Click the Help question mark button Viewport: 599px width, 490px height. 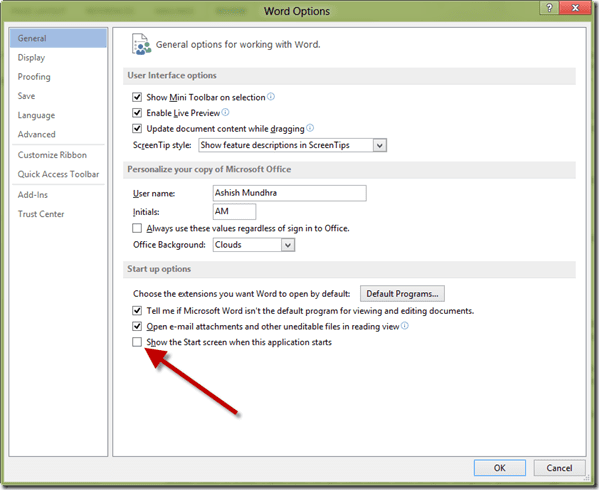coord(549,8)
